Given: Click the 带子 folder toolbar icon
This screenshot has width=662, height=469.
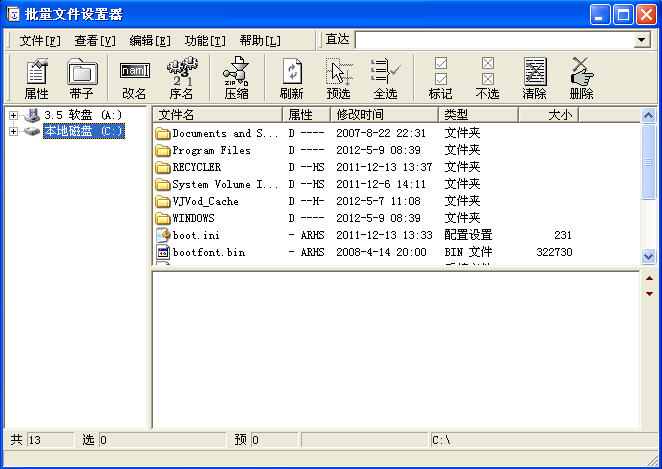Looking at the screenshot, I should tap(82, 79).
